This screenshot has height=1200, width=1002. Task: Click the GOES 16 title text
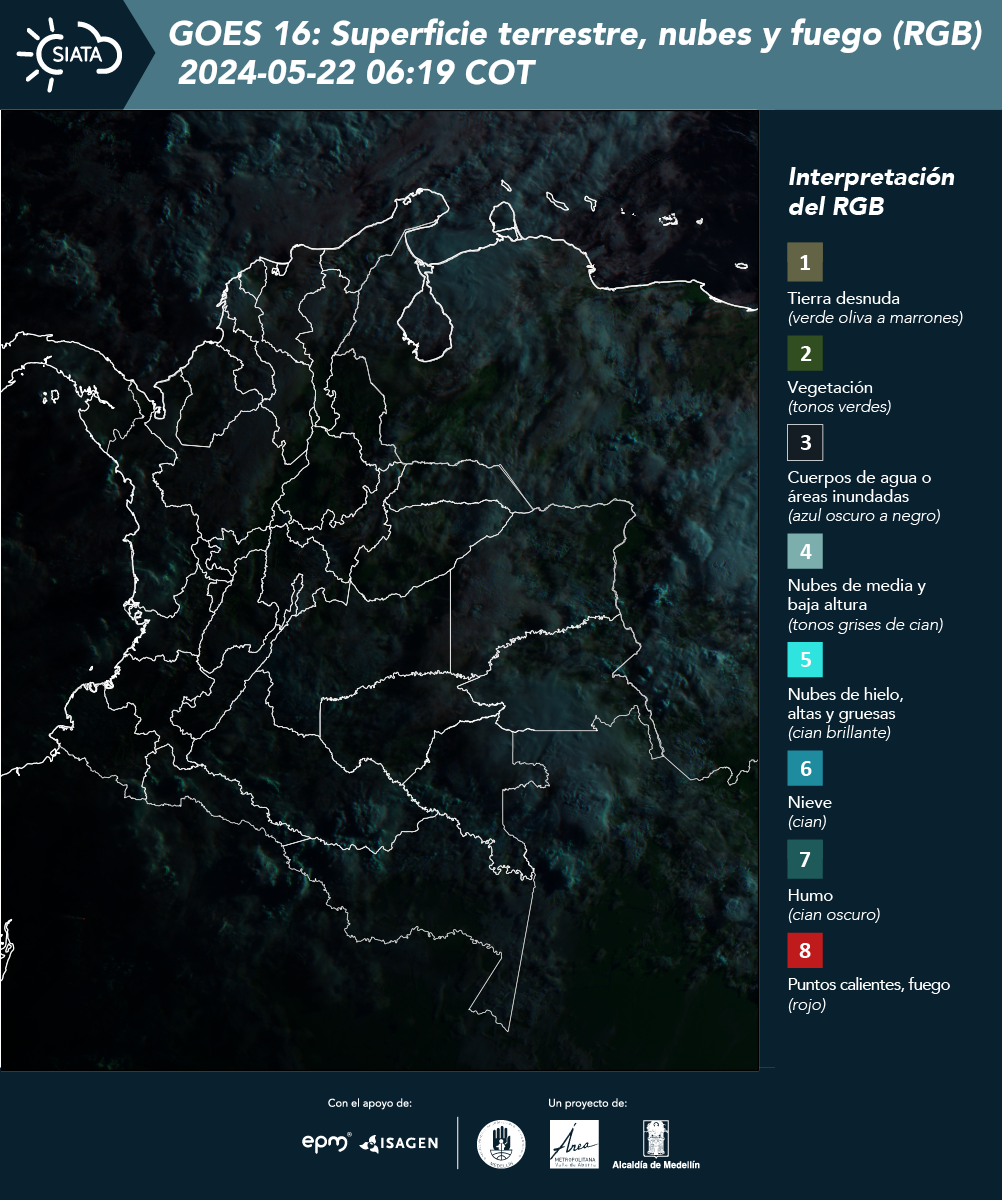click(x=575, y=35)
